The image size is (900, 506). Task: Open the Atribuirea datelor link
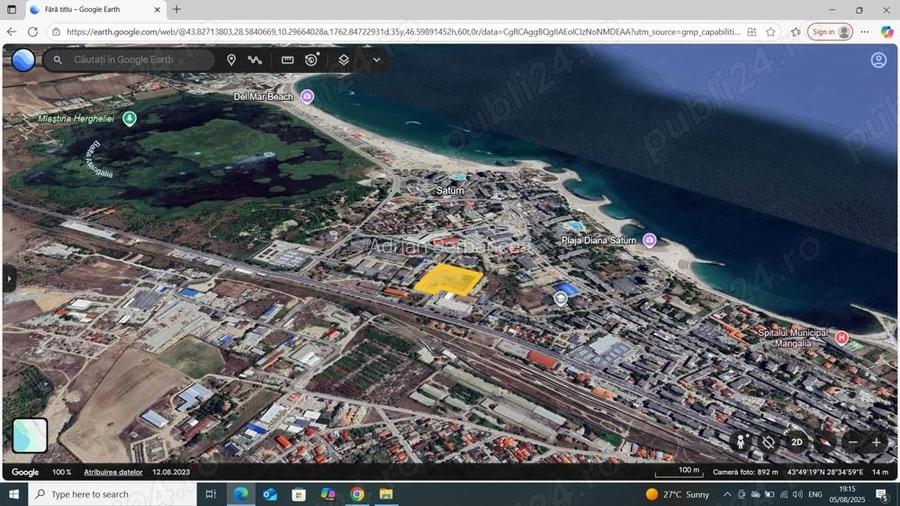click(x=113, y=472)
